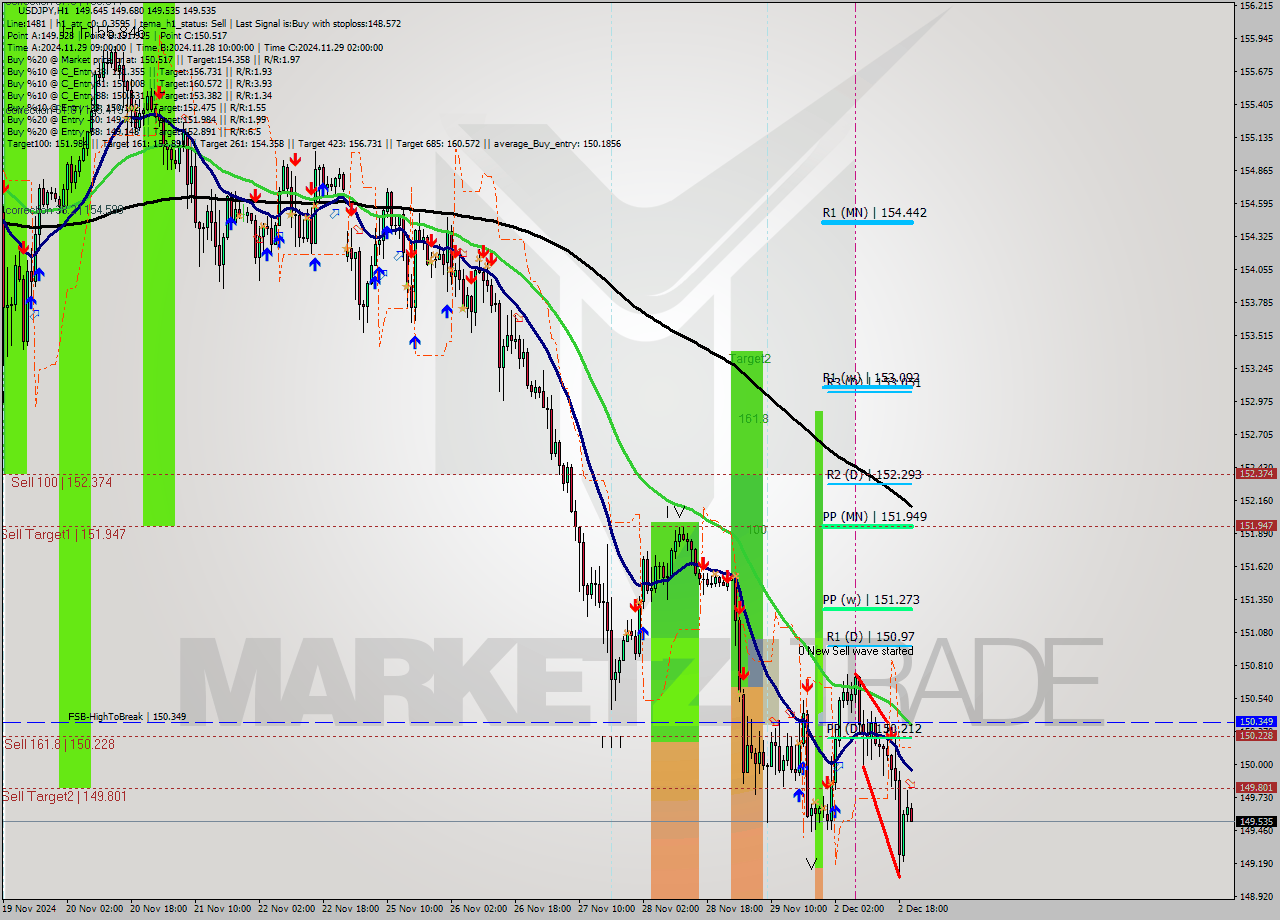
Task: Select the Sell Target1 | 151.947 label
Action: [63, 534]
